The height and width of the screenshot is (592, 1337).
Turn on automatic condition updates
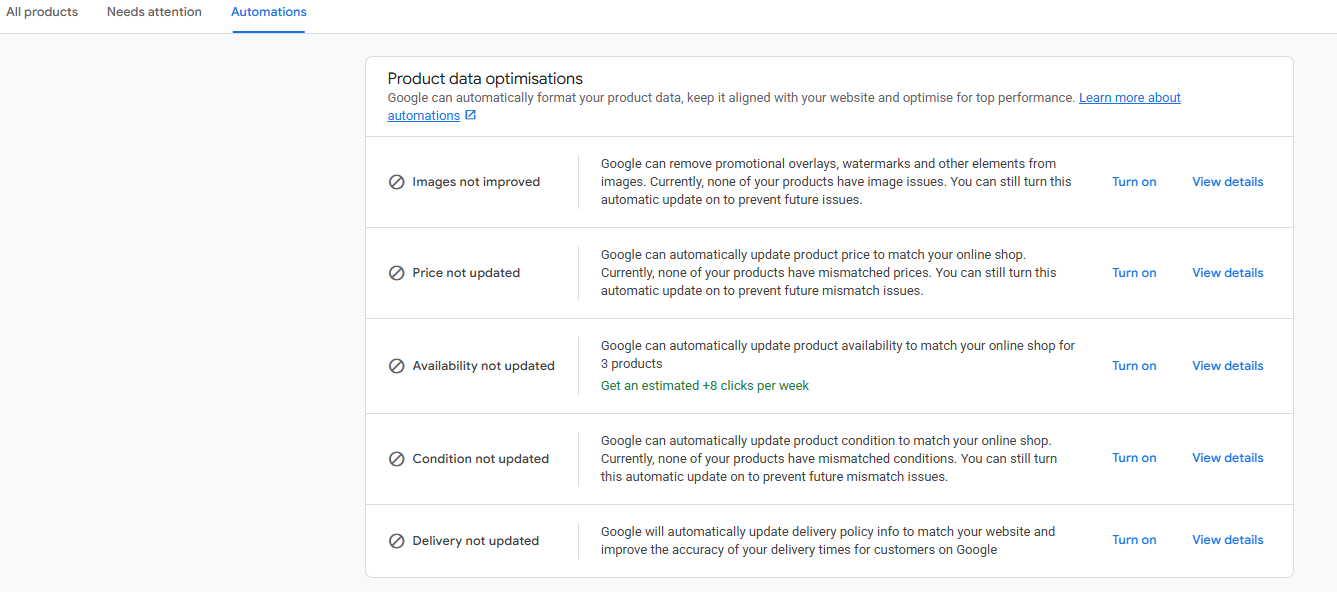coord(1134,458)
